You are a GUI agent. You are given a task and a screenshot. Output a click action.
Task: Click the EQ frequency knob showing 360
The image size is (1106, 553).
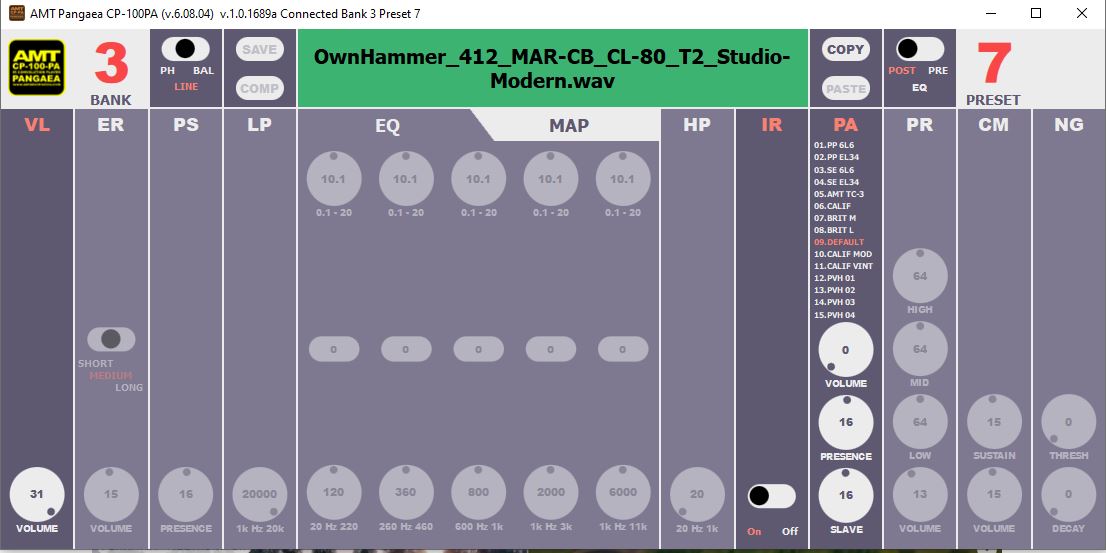pyautogui.click(x=406, y=492)
